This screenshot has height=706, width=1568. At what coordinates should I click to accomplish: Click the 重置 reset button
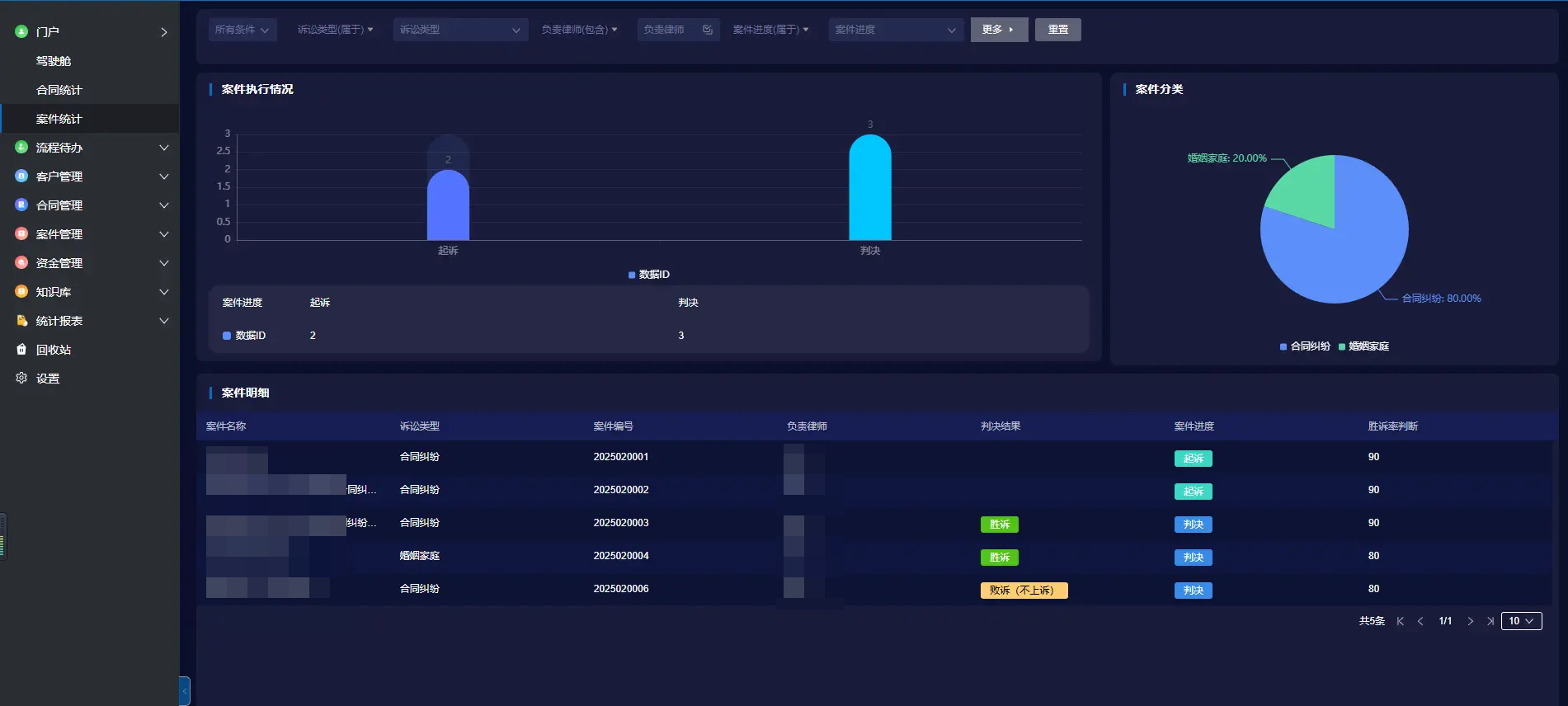click(1058, 30)
